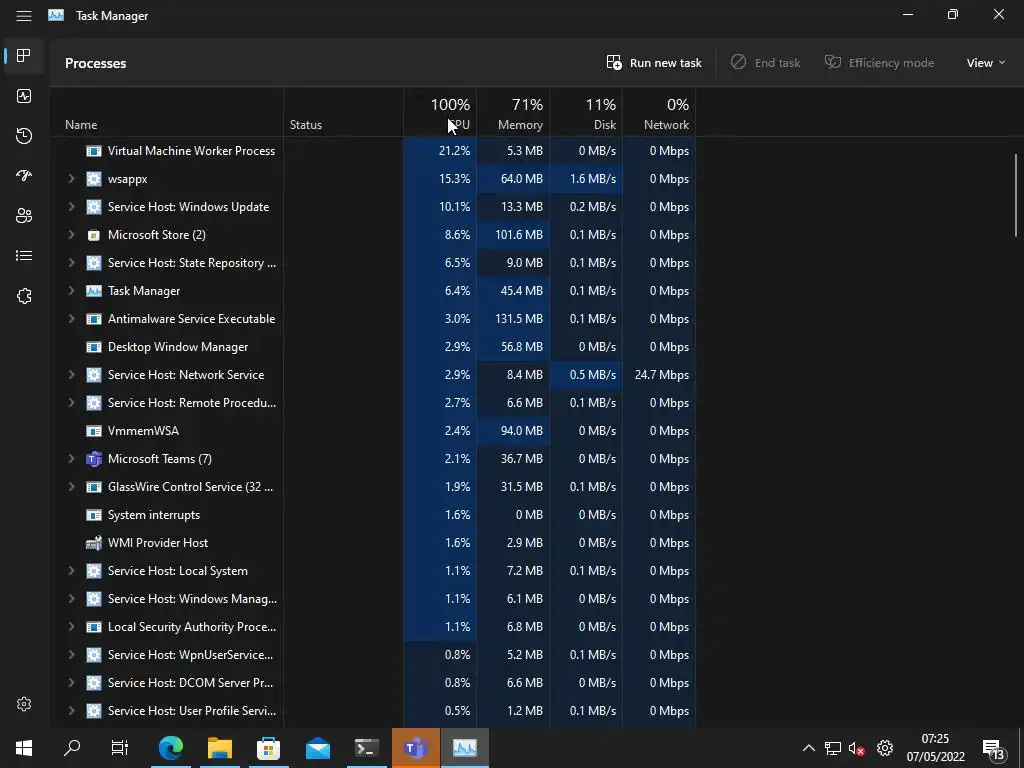
Task: Launch Microsoft Edge from taskbar
Action: click(x=171, y=748)
